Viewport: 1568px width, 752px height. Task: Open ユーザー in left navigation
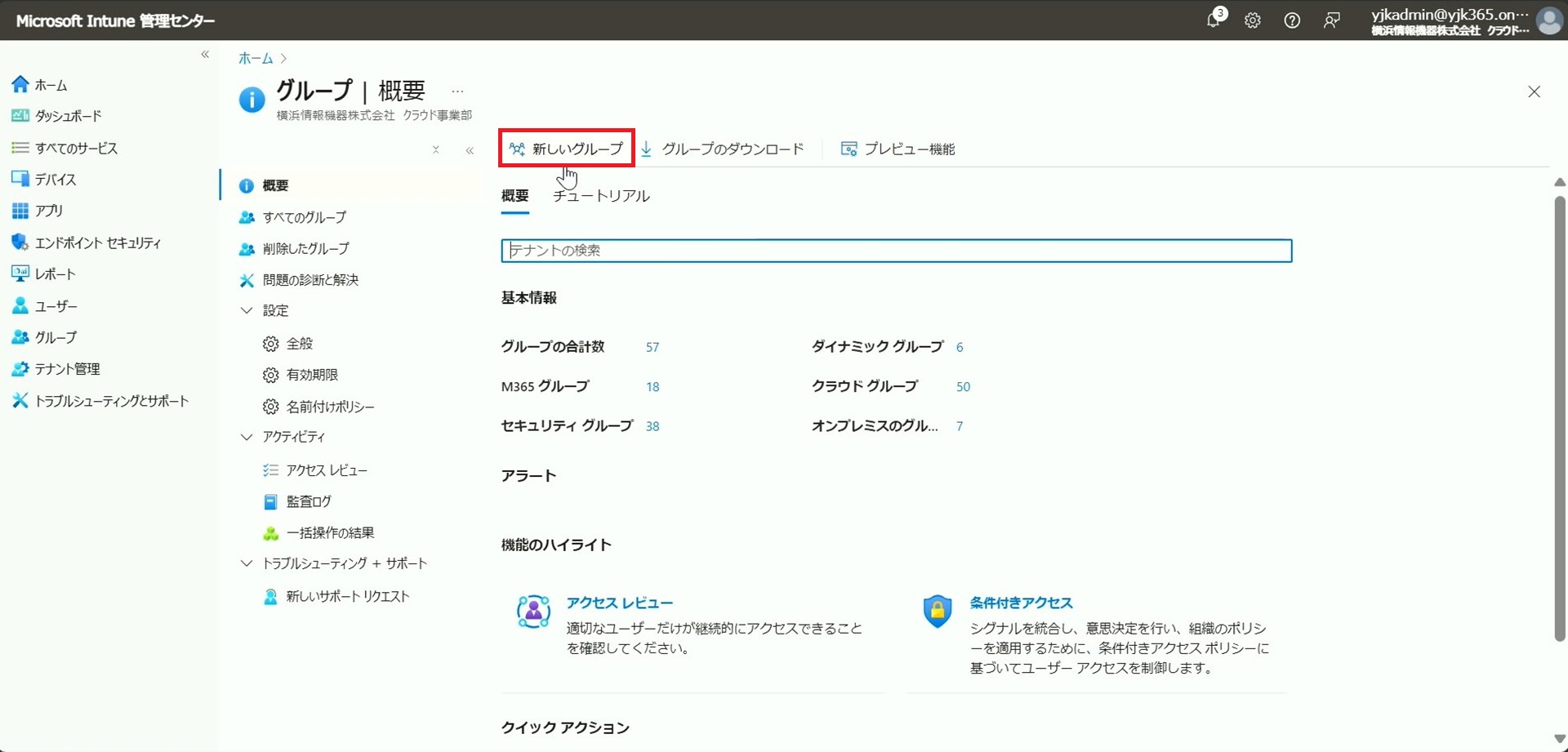(56, 306)
